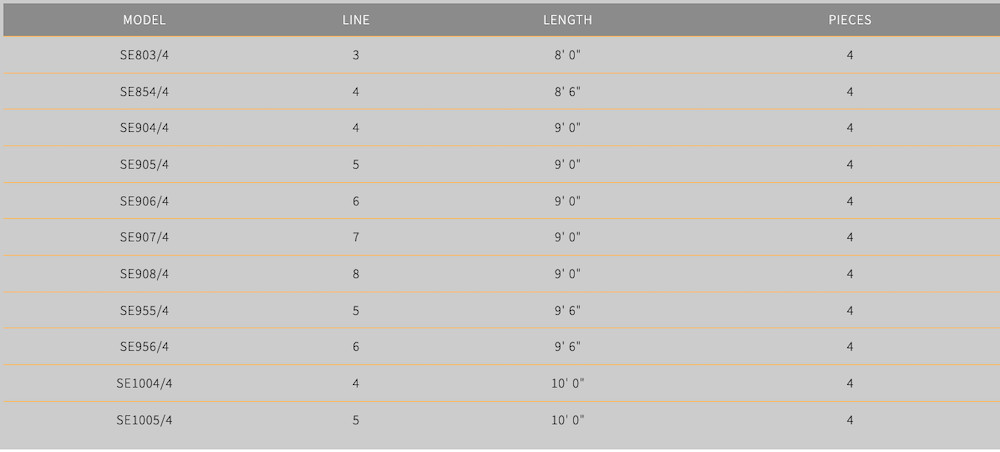Click line weight 8 for SE908/4
1000x452 pixels.
(356, 274)
